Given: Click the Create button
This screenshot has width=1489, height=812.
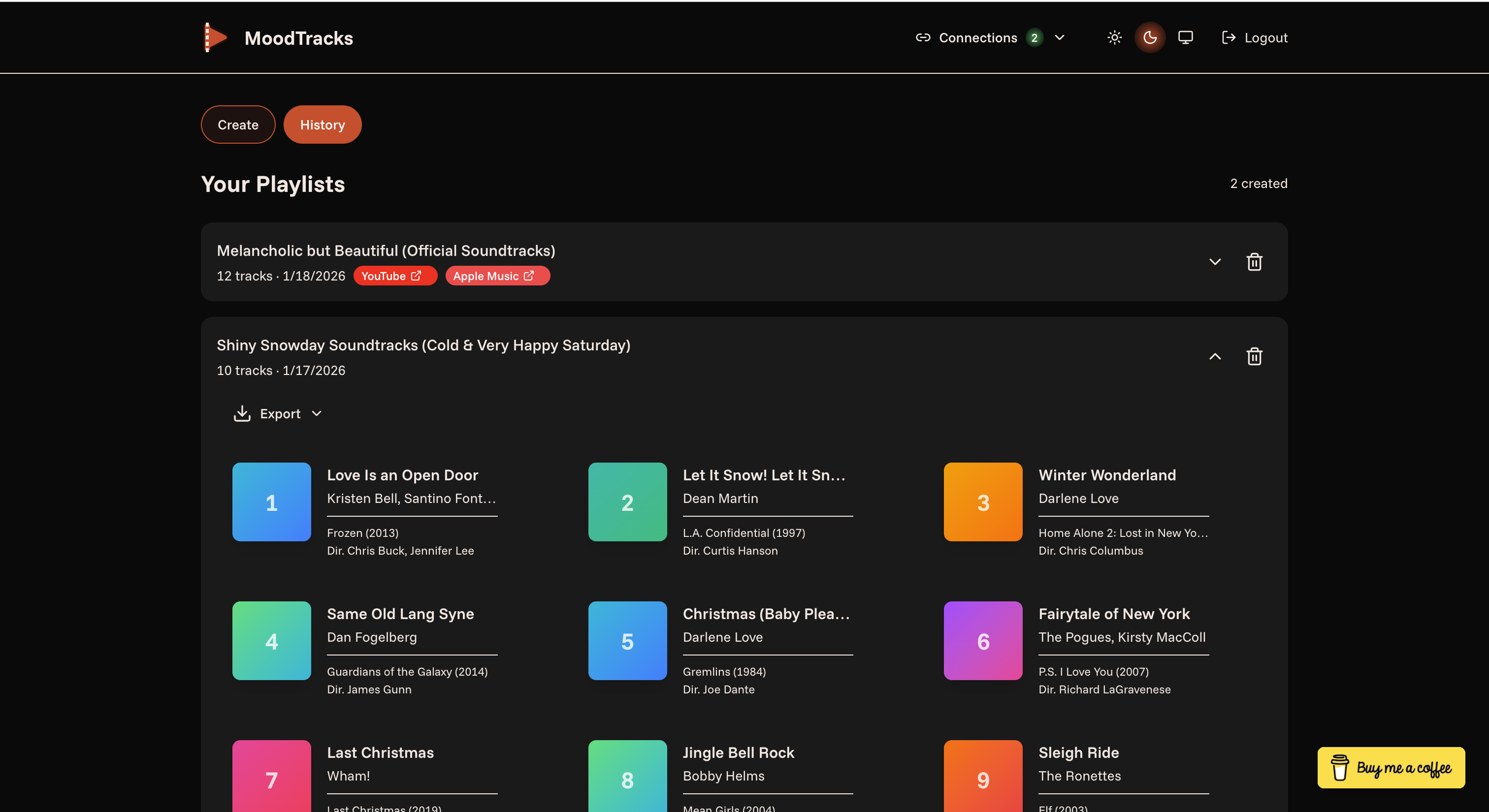Looking at the screenshot, I should click(237, 124).
